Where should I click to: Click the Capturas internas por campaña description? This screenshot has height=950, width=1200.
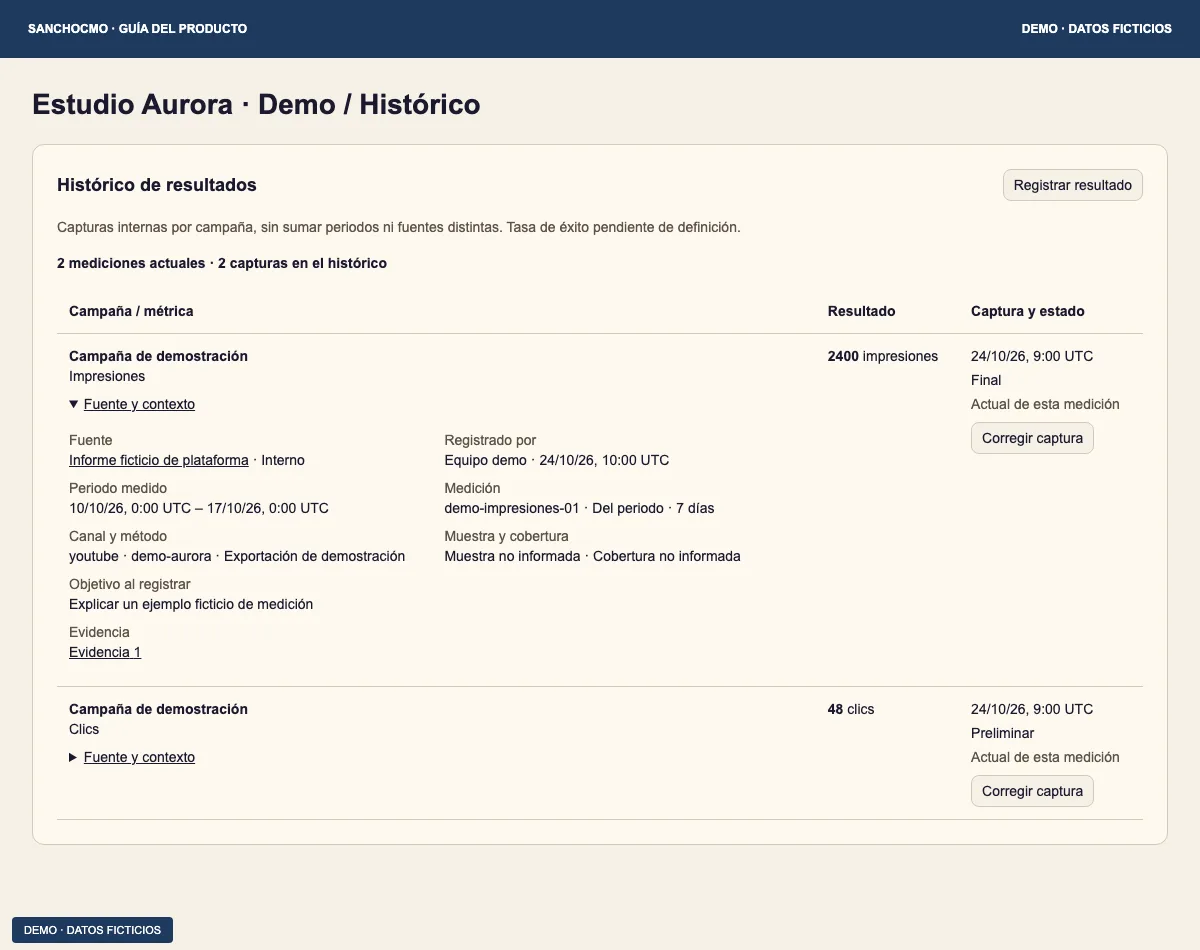coord(399,227)
